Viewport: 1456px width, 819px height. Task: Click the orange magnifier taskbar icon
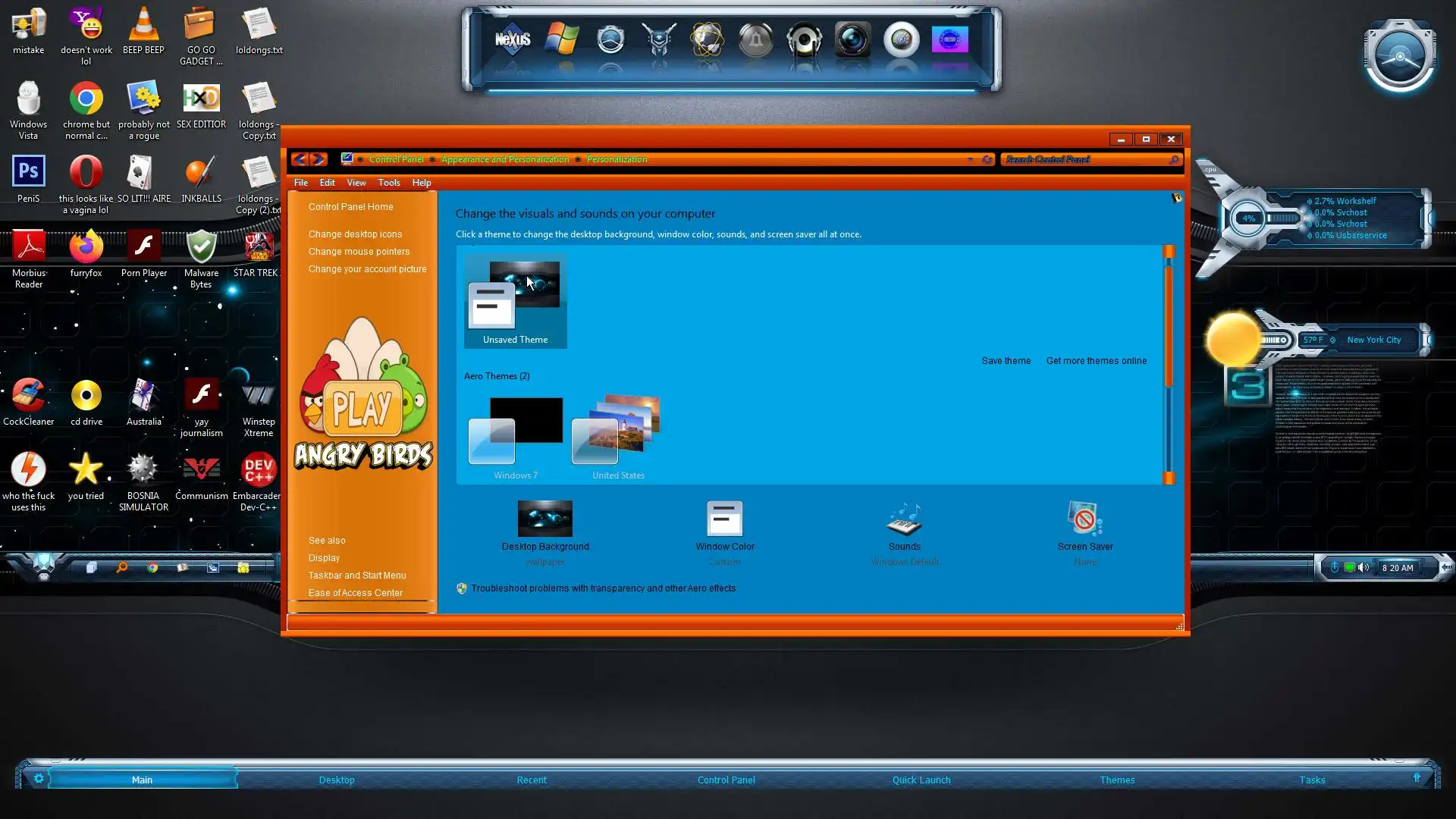[x=122, y=567]
